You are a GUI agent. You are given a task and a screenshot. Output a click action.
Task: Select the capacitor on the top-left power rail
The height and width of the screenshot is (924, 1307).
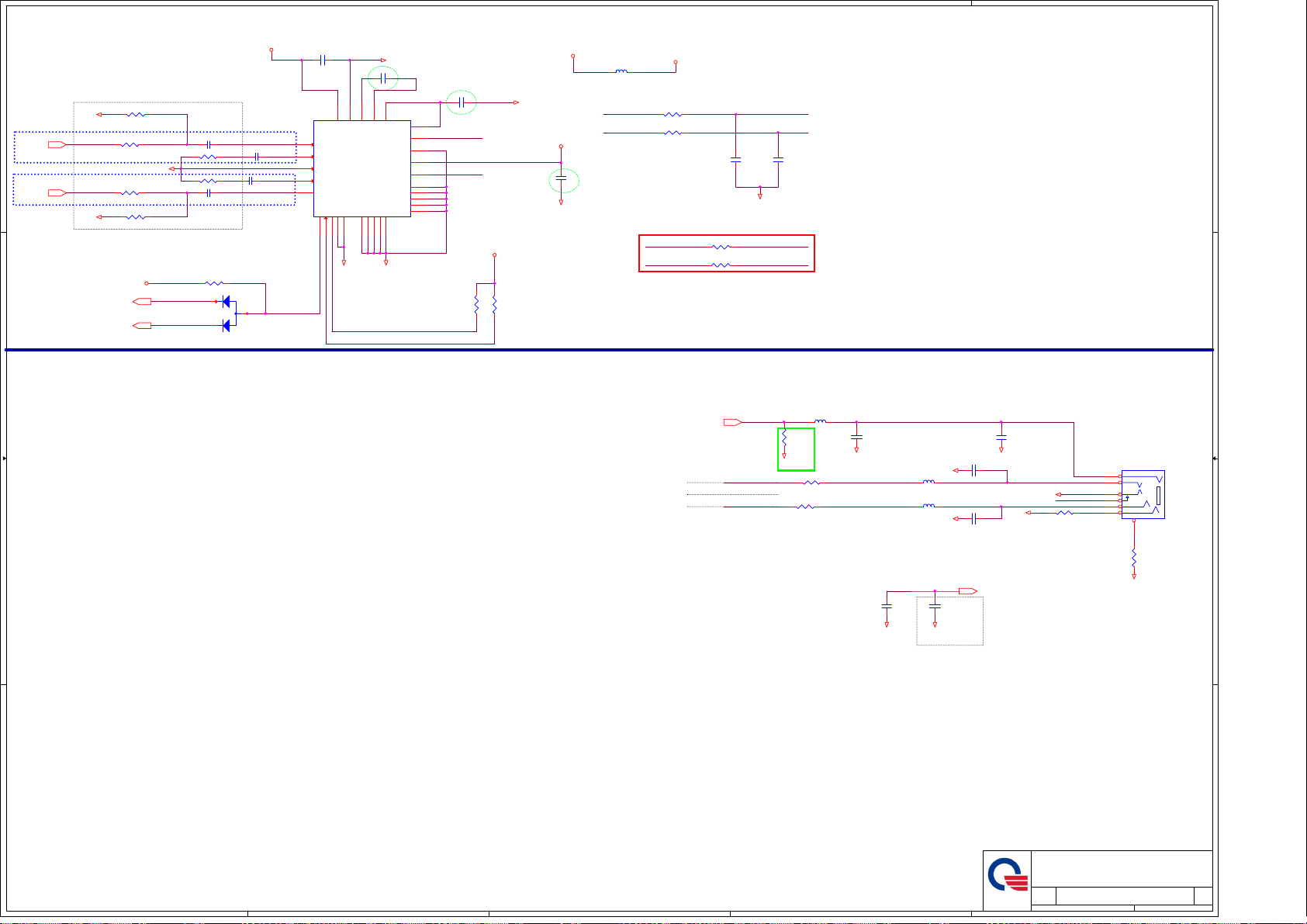click(x=323, y=60)
